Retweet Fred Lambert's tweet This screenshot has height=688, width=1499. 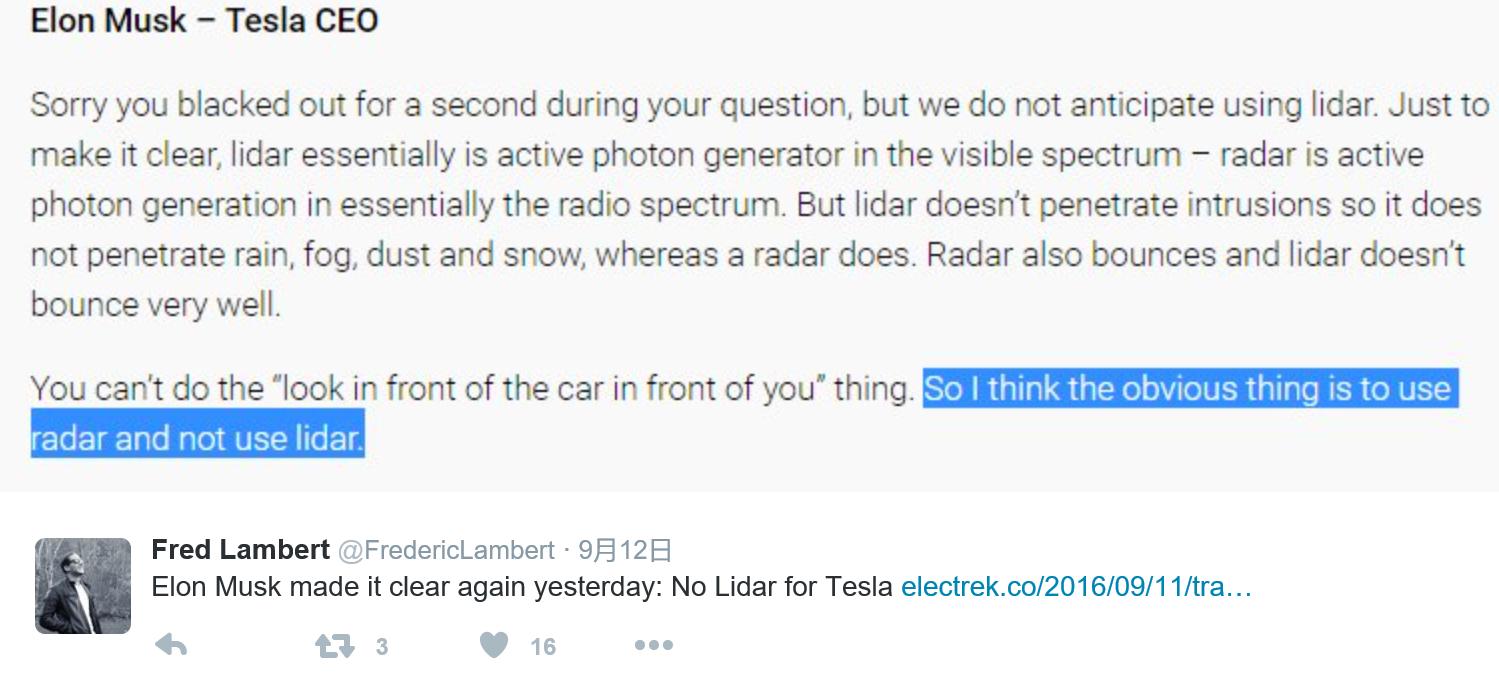[x=335, y=646]
